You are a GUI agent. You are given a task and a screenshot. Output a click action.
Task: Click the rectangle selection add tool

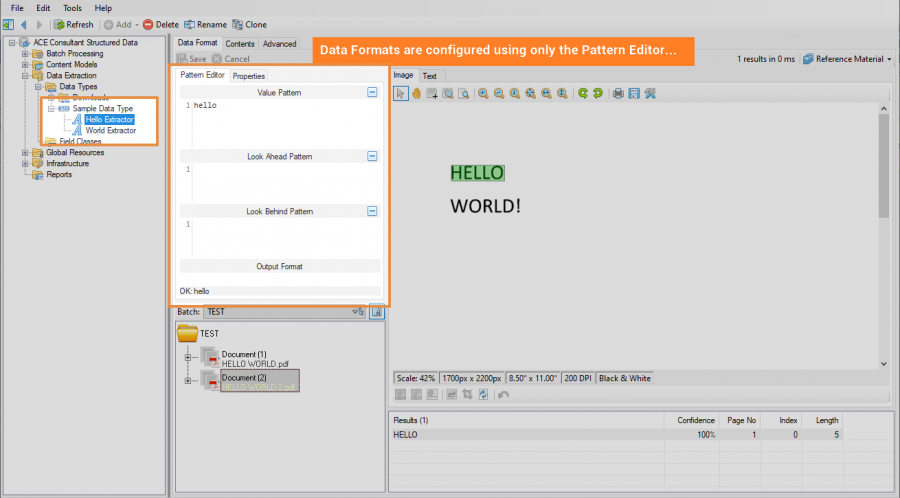(x=432, y=94)
